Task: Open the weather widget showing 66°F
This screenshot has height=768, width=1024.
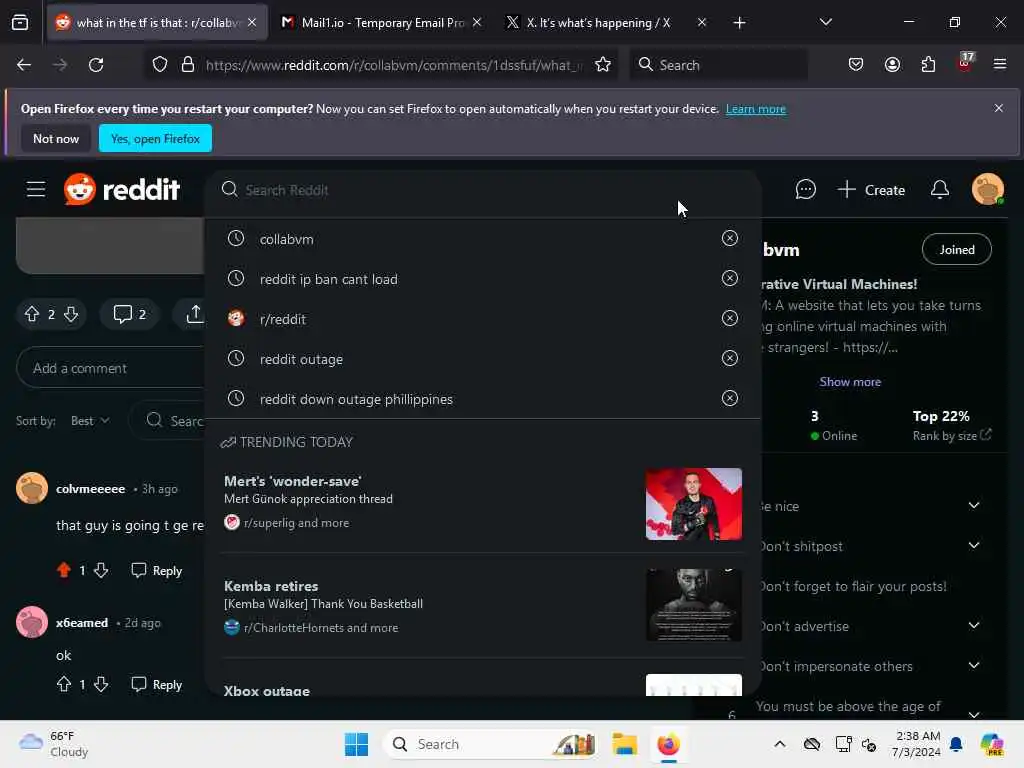Action: point(54,744)
